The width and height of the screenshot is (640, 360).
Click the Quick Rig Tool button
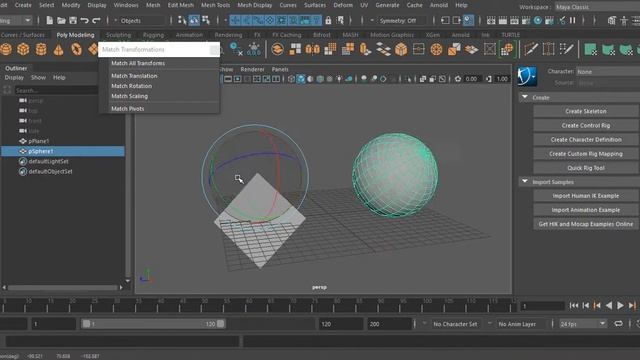pyautogui.click(x=586, y=168)
